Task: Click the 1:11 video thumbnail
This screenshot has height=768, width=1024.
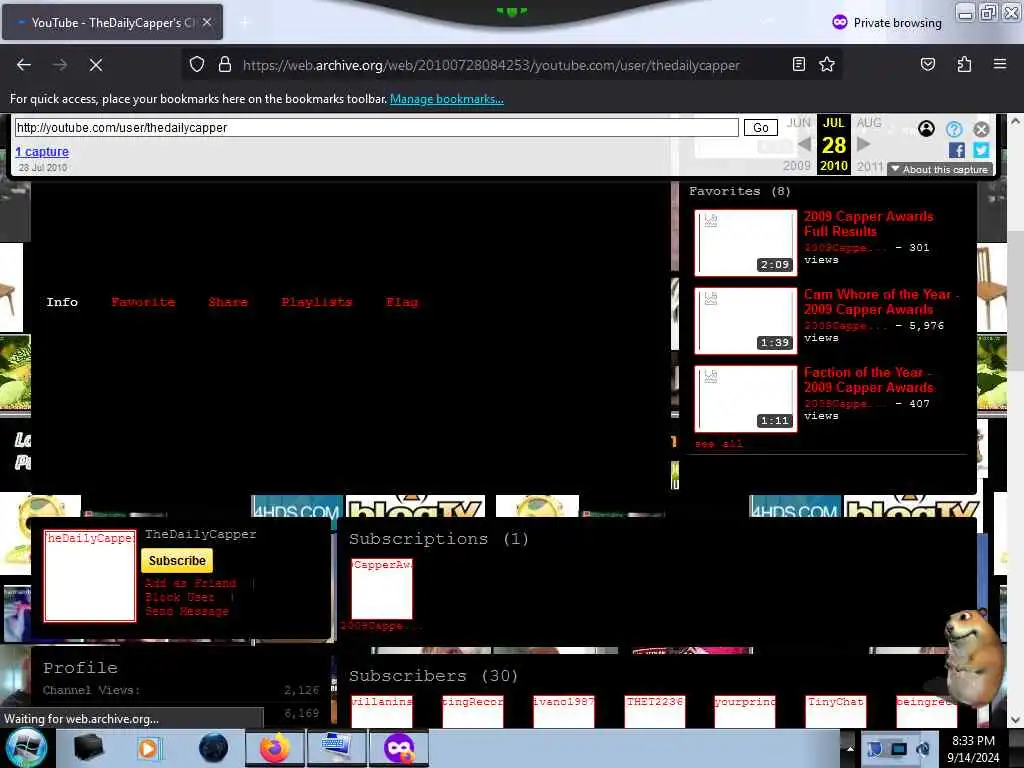Action: tap(746, 398)
